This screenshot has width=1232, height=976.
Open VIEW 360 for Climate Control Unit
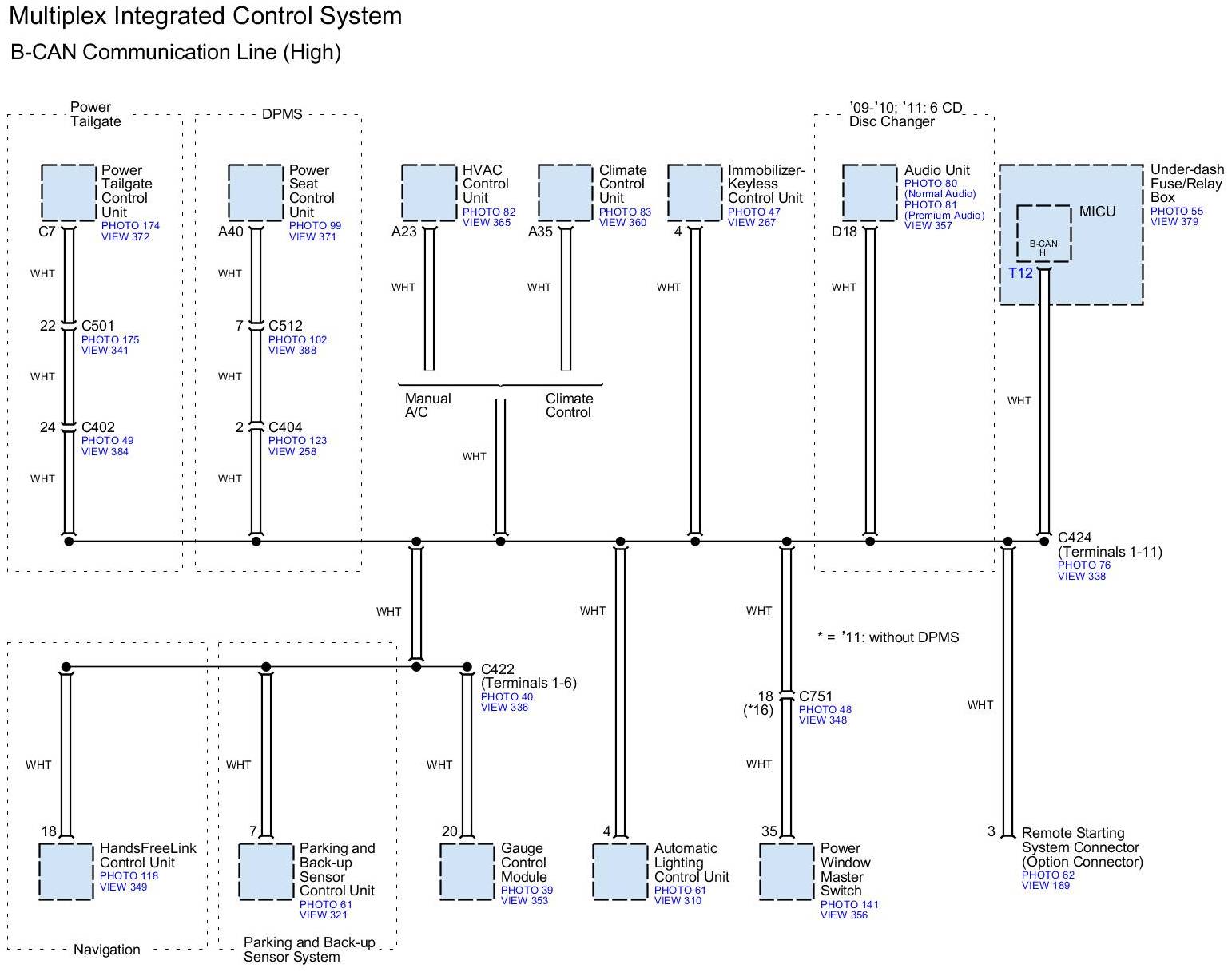622,223
